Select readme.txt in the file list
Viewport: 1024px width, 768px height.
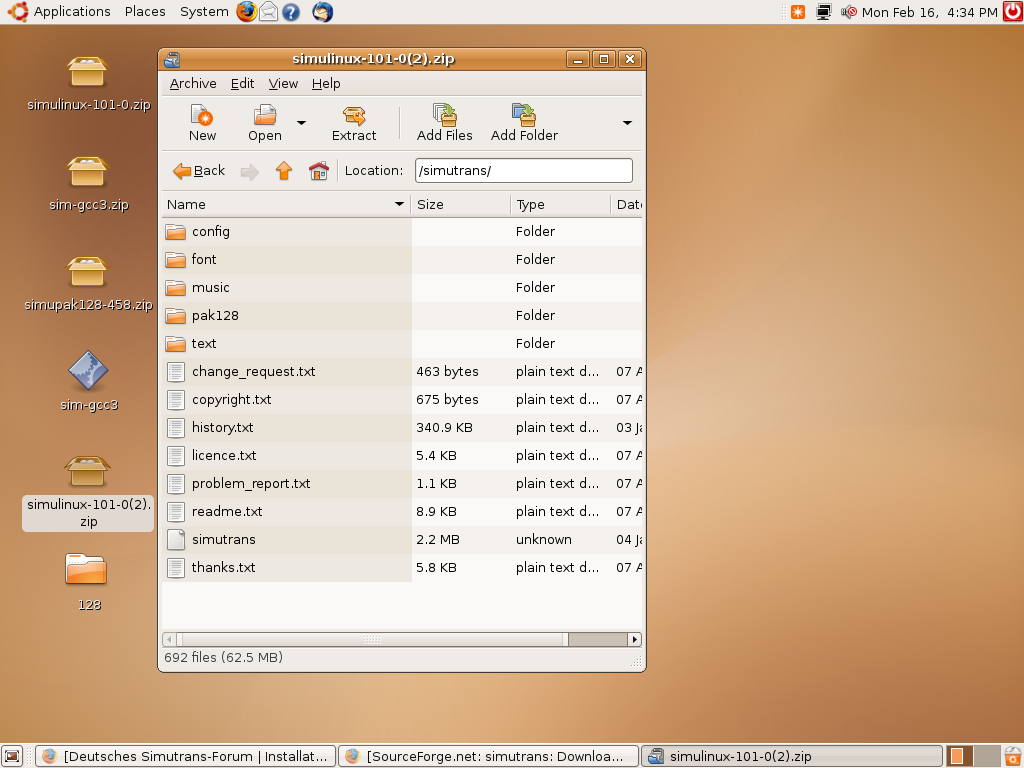pos(227,511)
